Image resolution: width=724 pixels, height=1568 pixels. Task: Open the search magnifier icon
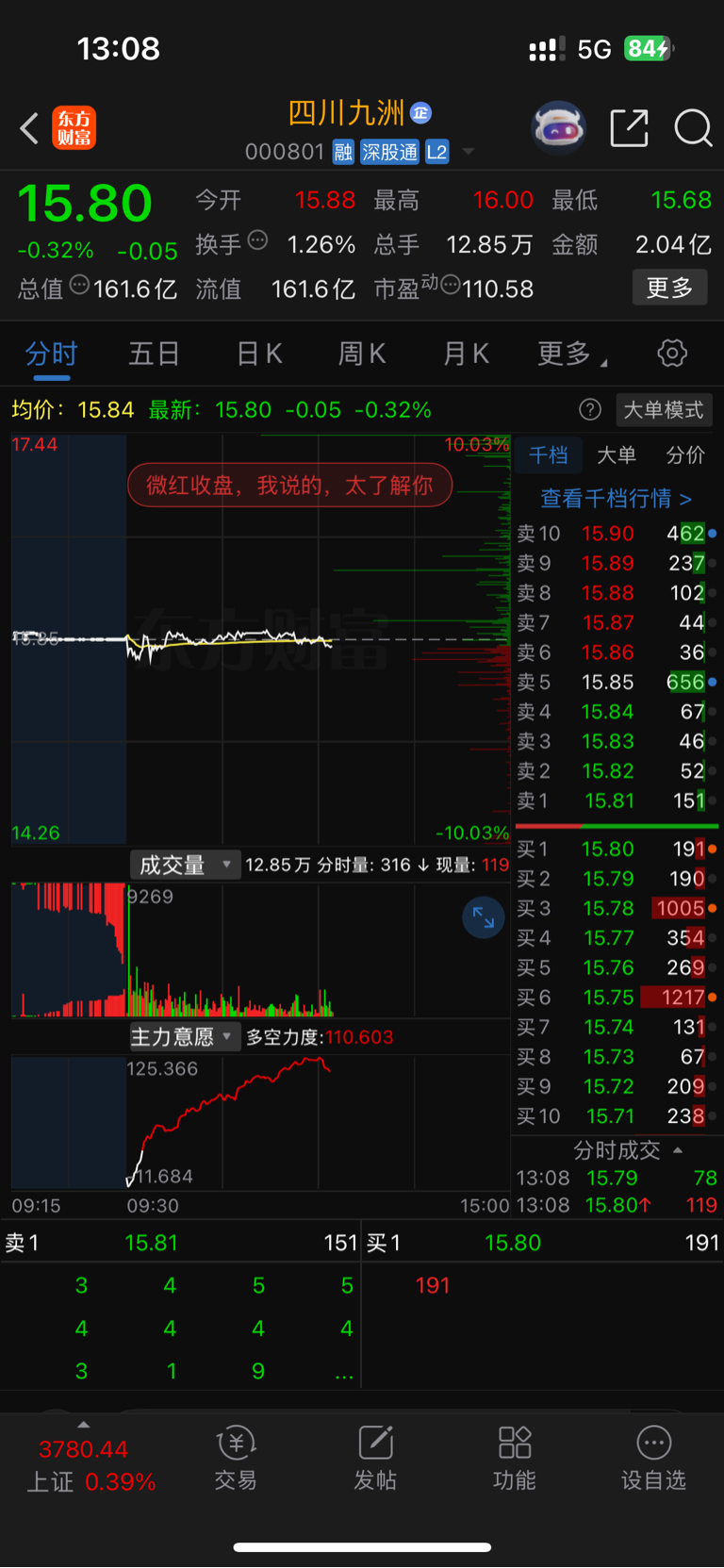click(x=693, y=128)
